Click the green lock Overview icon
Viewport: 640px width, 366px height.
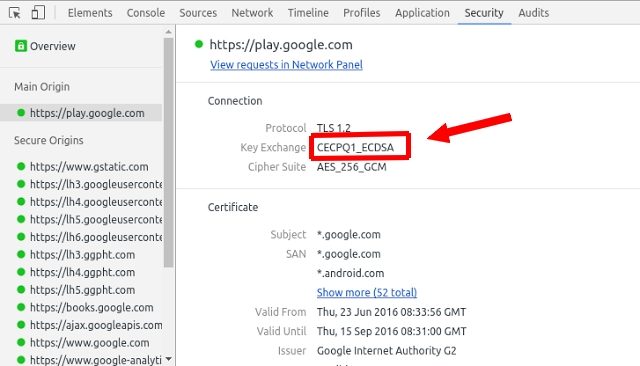[x=21, y=46]
